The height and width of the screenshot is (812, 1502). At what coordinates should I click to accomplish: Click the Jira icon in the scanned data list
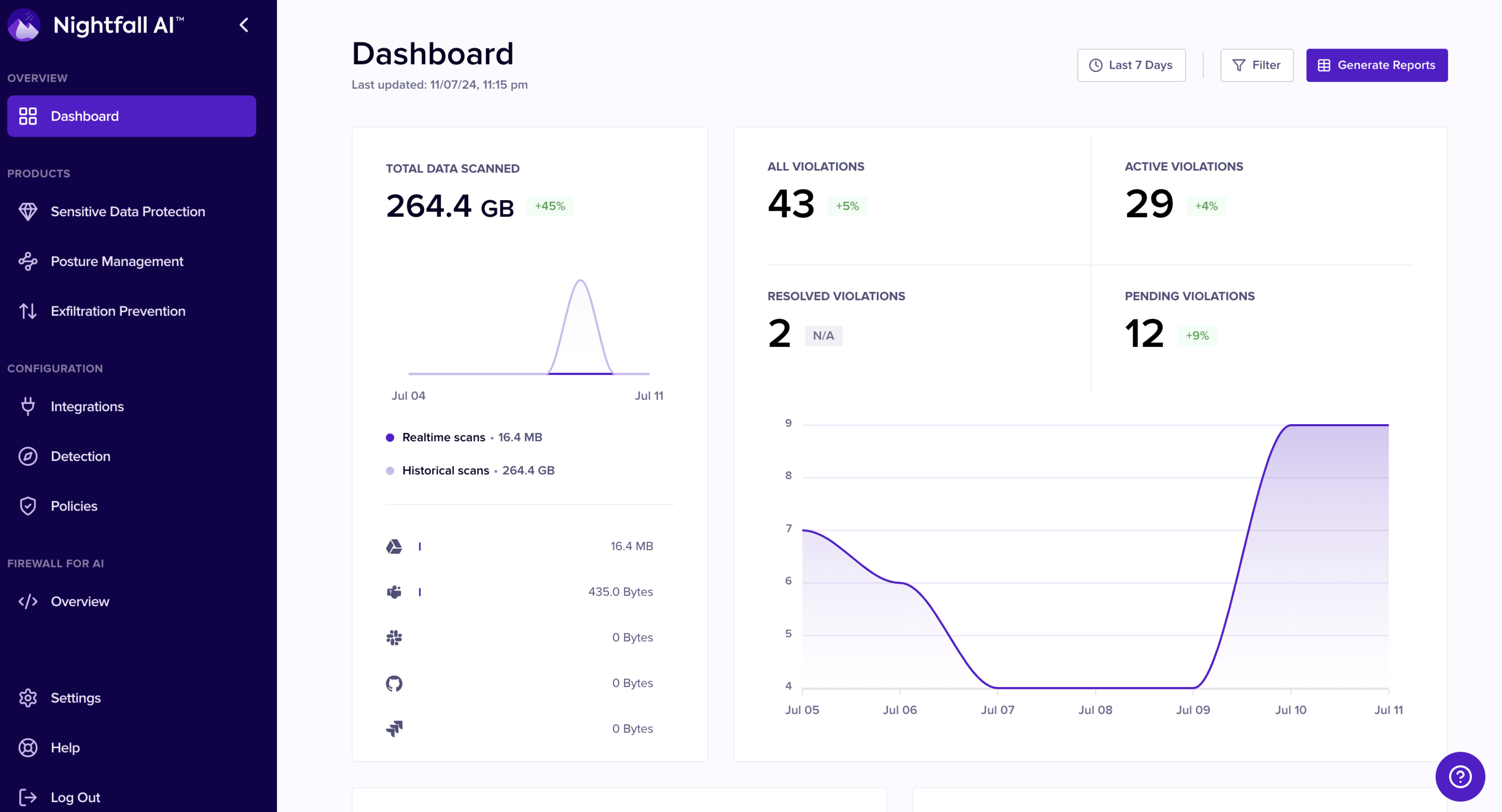pos(394,729)
